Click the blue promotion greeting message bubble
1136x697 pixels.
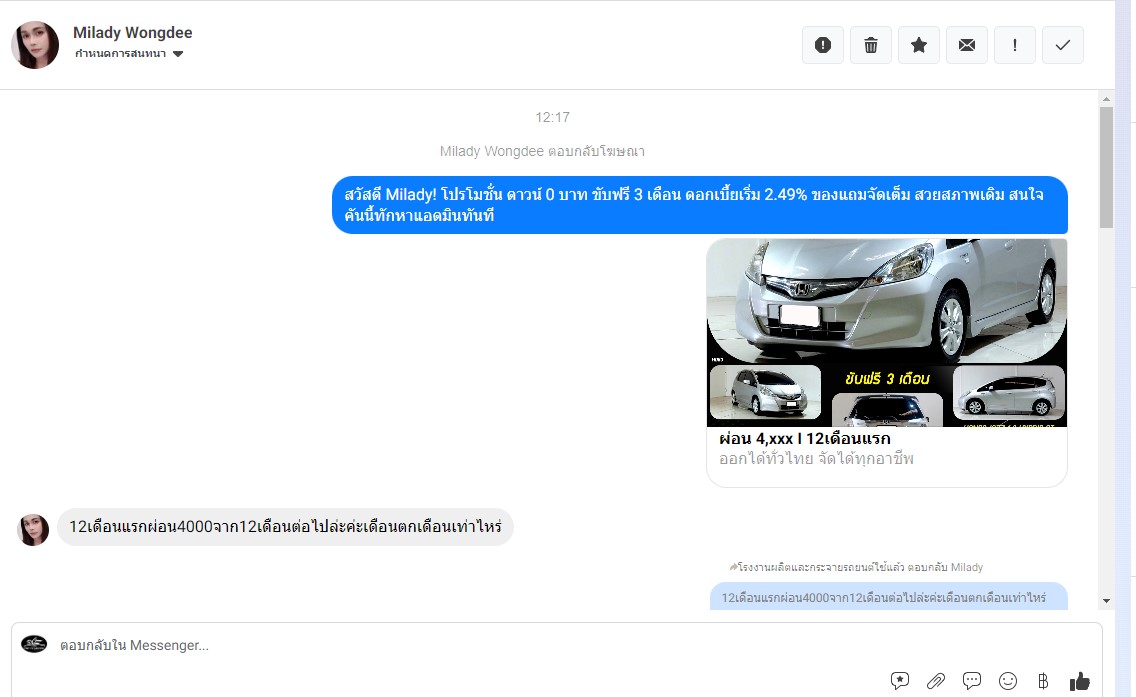pos(700,205)
